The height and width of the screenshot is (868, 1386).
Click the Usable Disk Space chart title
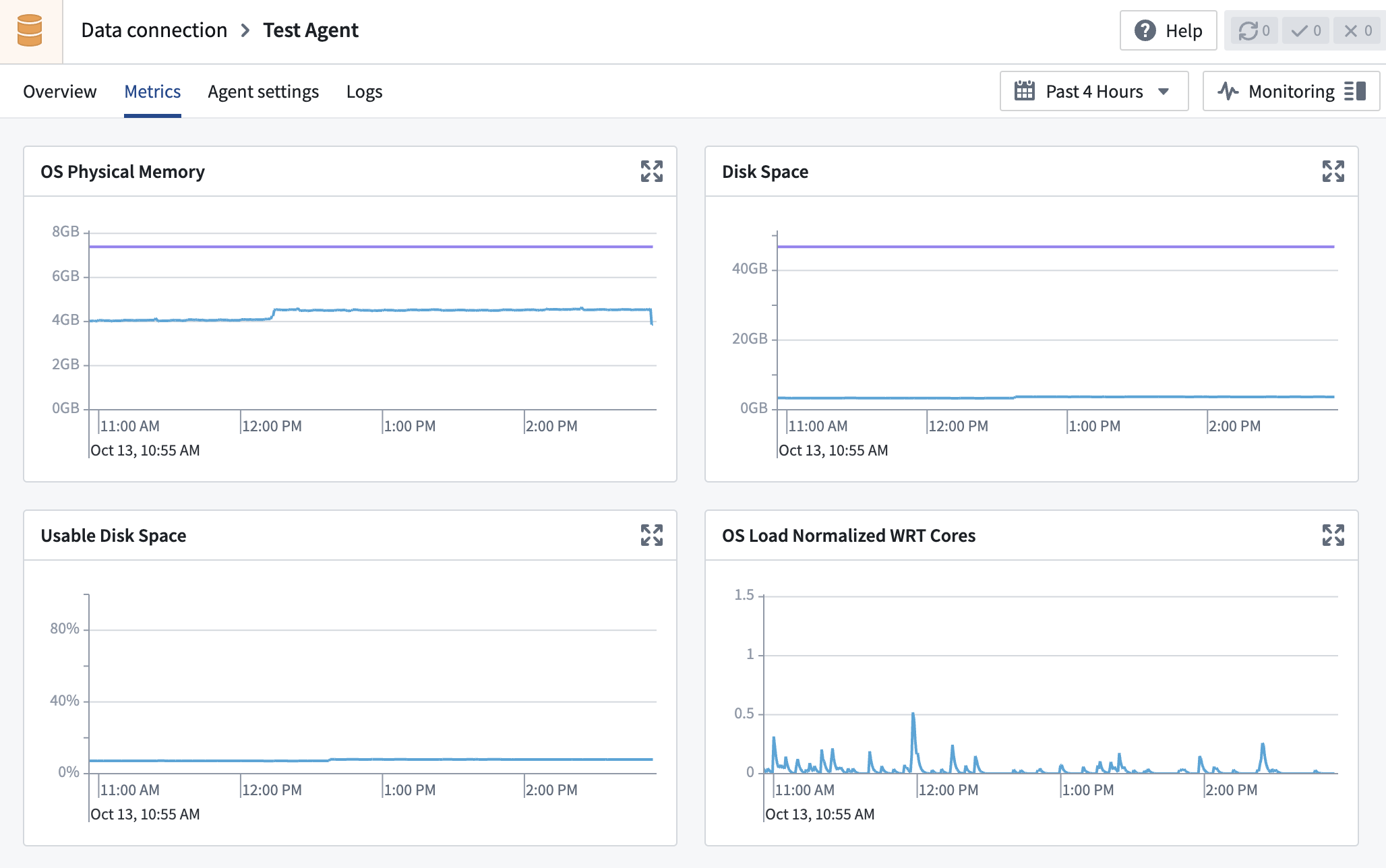tap(113, 536)
